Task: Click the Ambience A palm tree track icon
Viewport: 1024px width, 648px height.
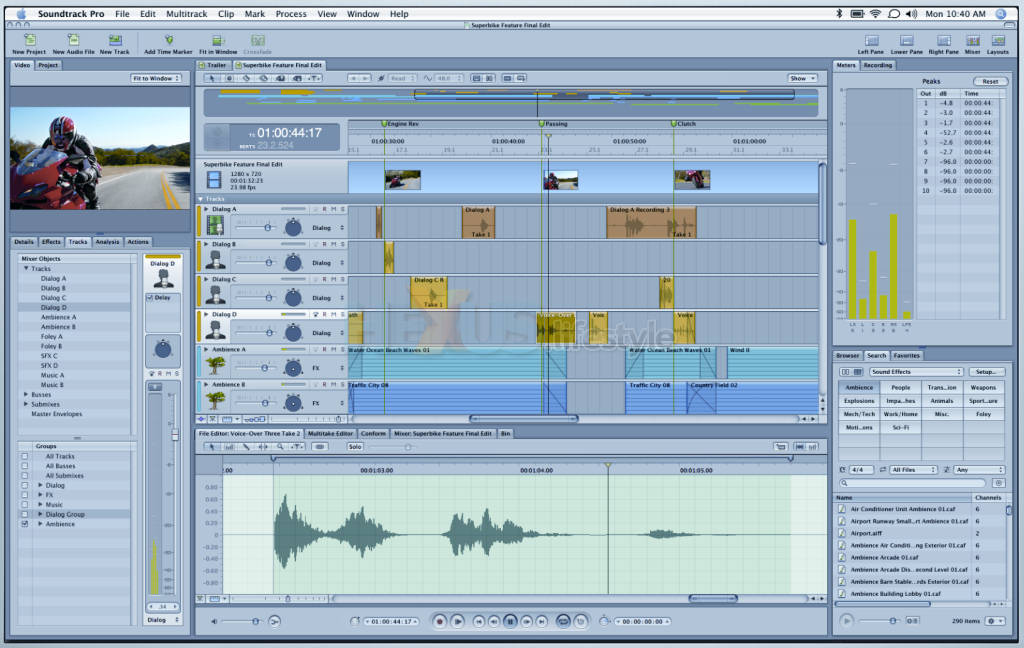Action: 215,366
